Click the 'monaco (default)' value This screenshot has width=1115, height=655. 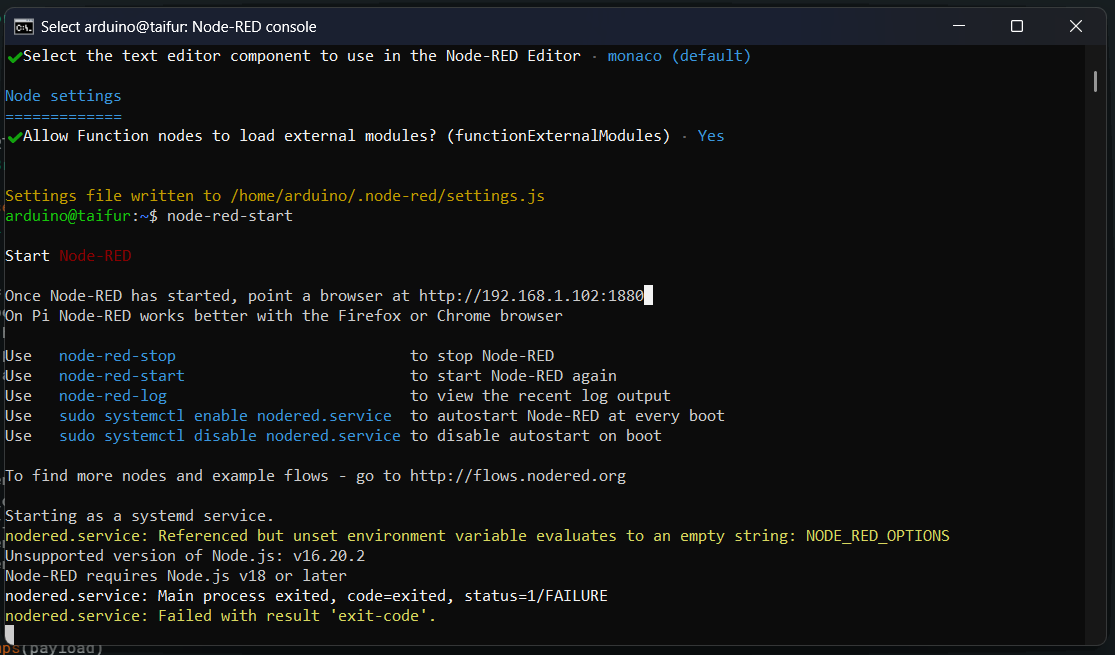point(679,56)
